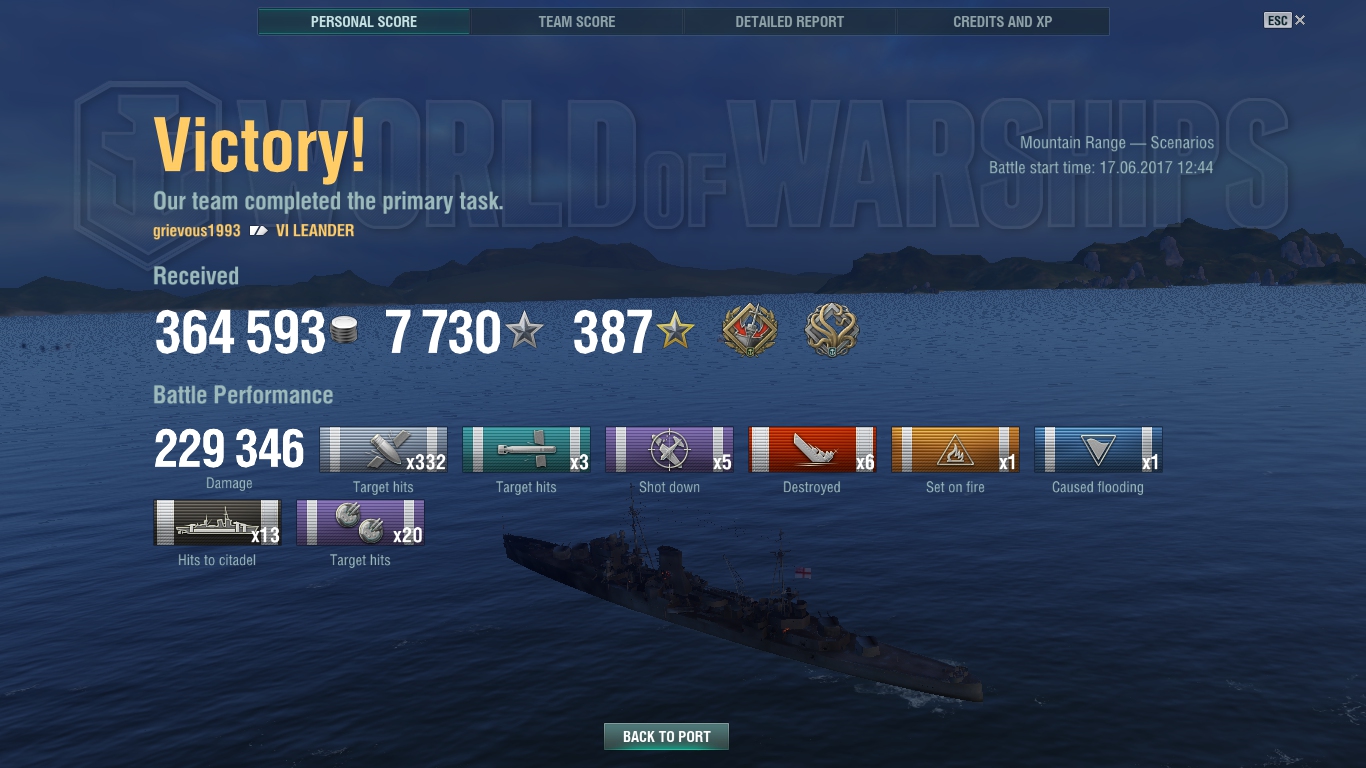1366x768 pixels.
Task: Click the grey XP star icon
Action: pos(524,330)
